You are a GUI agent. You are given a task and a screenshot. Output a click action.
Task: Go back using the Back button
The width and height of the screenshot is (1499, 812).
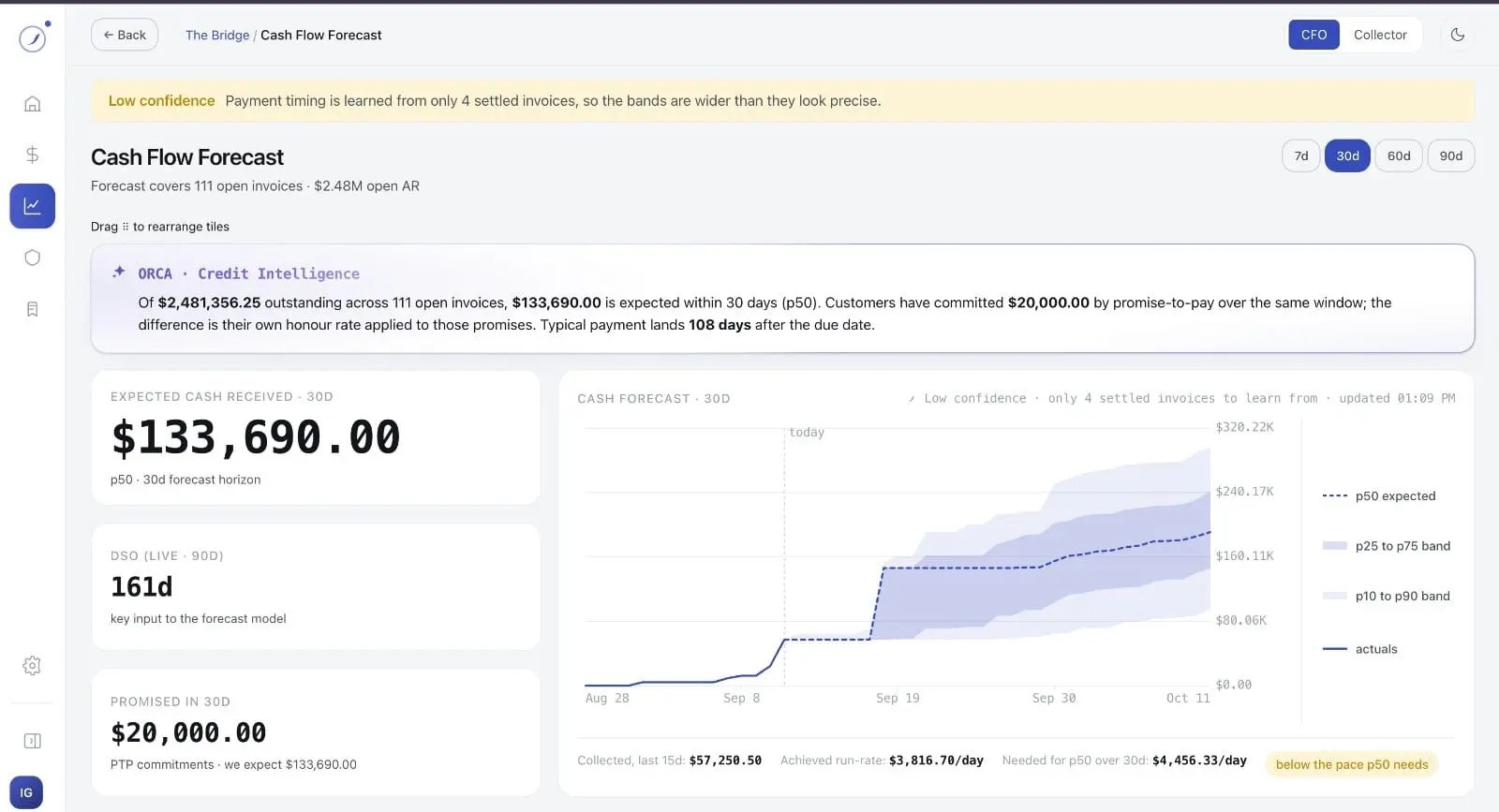tap(125, 35)
